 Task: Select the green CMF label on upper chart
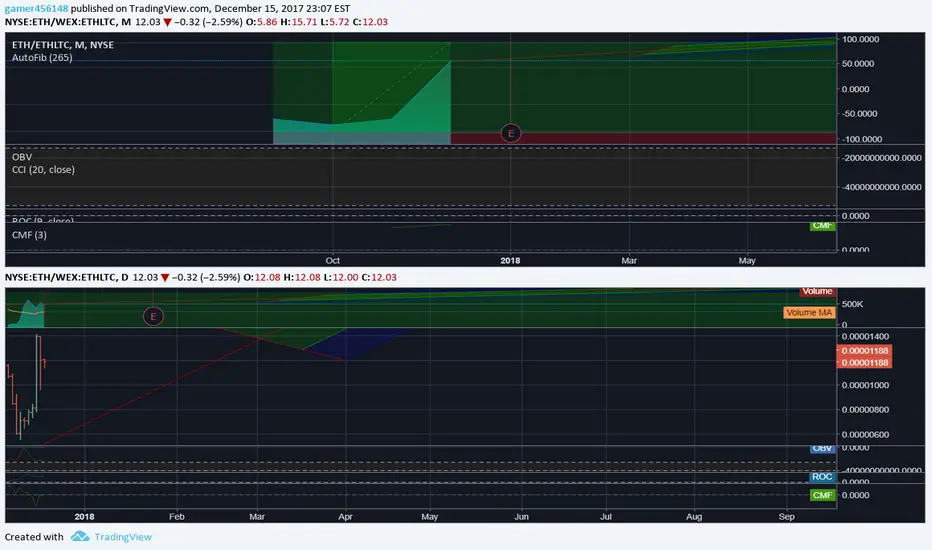coord(822,226)
